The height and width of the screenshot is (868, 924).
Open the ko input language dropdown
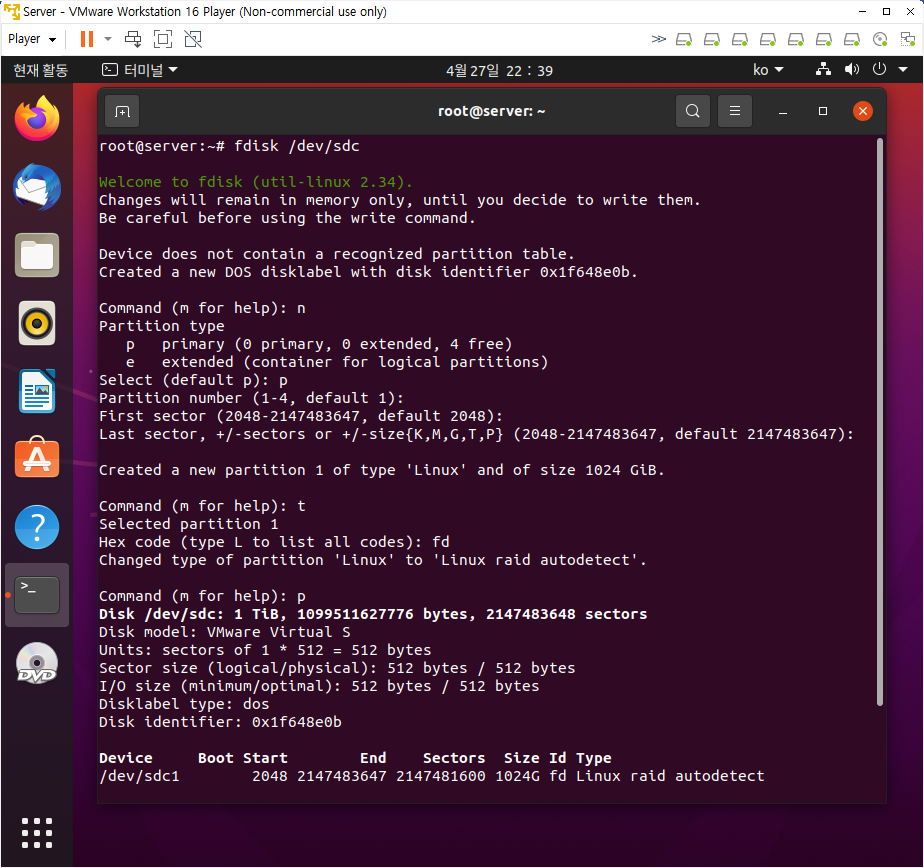coord(768,70)
